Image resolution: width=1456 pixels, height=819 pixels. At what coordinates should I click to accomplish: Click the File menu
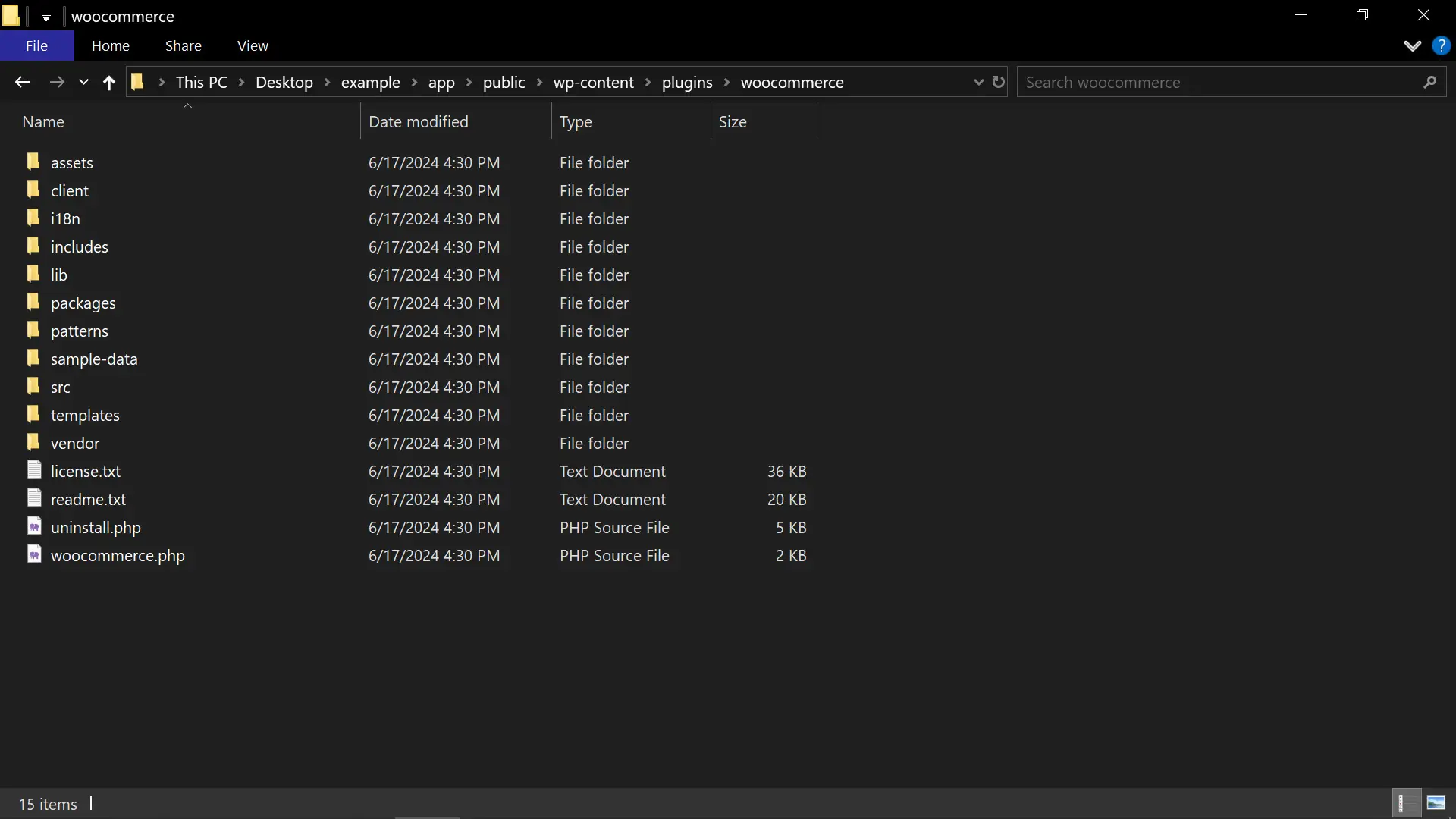pos(36,45)
